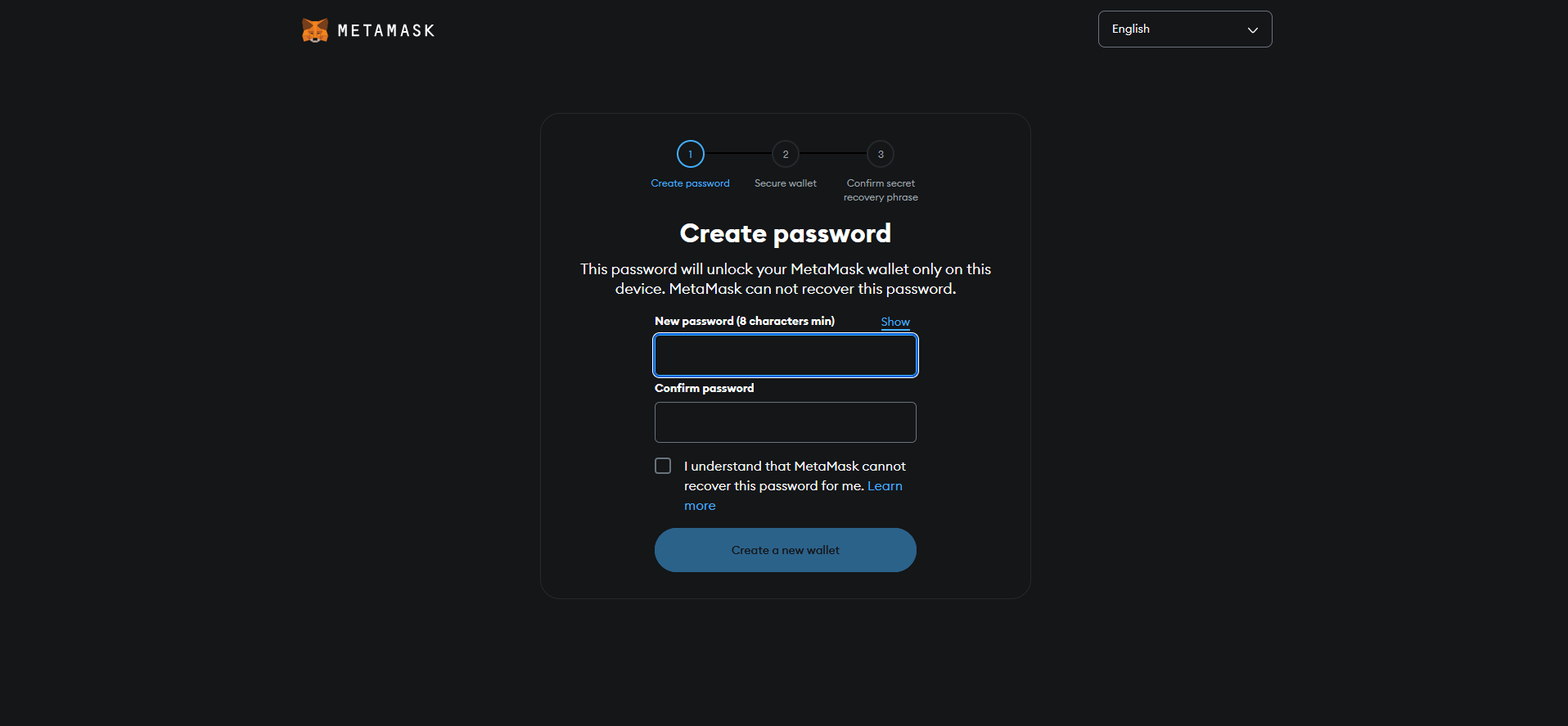Tick the password recovery acknowledgment checkbox
Screen dimensions: 1568x726
[663, 466]
